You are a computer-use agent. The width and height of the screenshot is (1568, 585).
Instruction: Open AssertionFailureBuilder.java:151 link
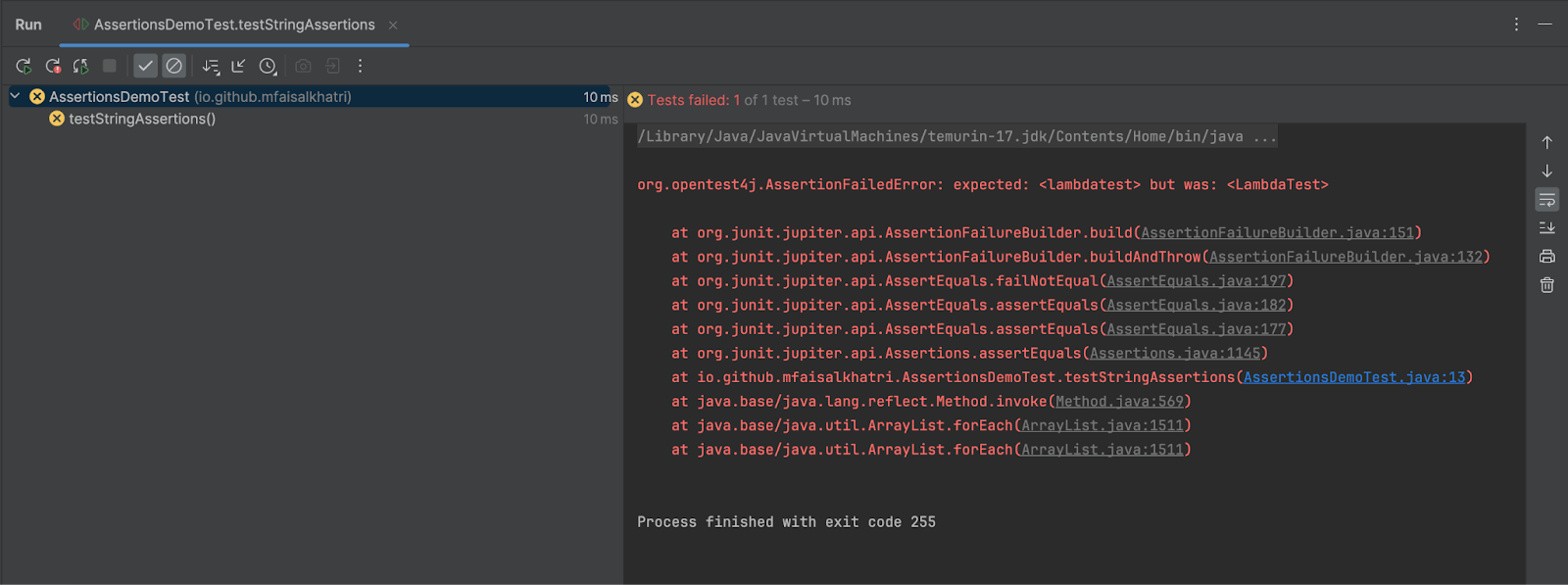pos(1278,232)
